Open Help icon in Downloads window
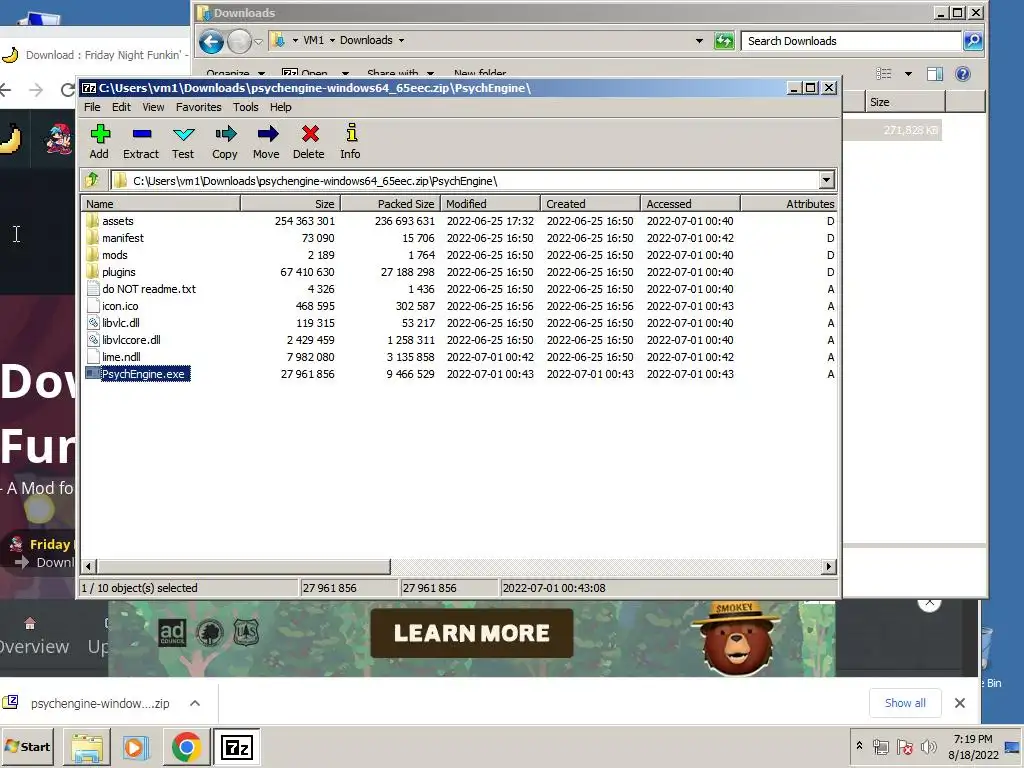Image resolution: width=1024 pixels, height=768 pixels. pos(963,74)
